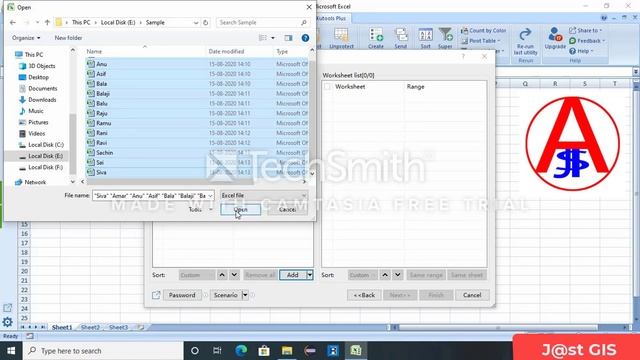This screenshot has width=640, height=360.
Task: Select Pictures in navigation pane
Action: [x=38, y=122]
